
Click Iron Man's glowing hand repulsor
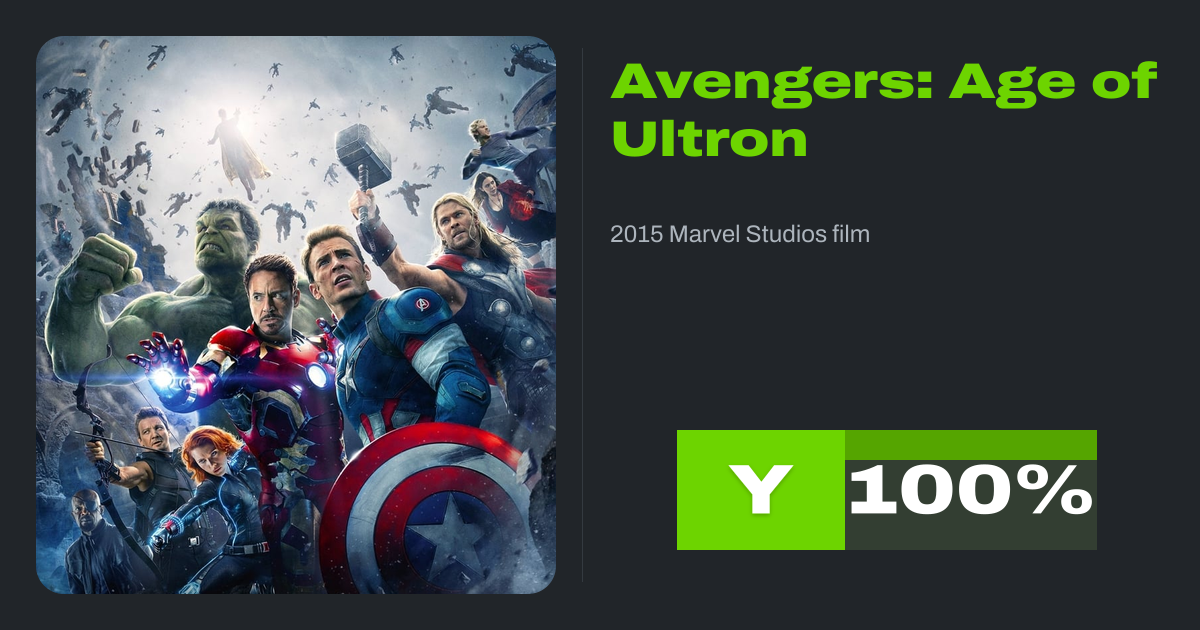click(164, 378)
